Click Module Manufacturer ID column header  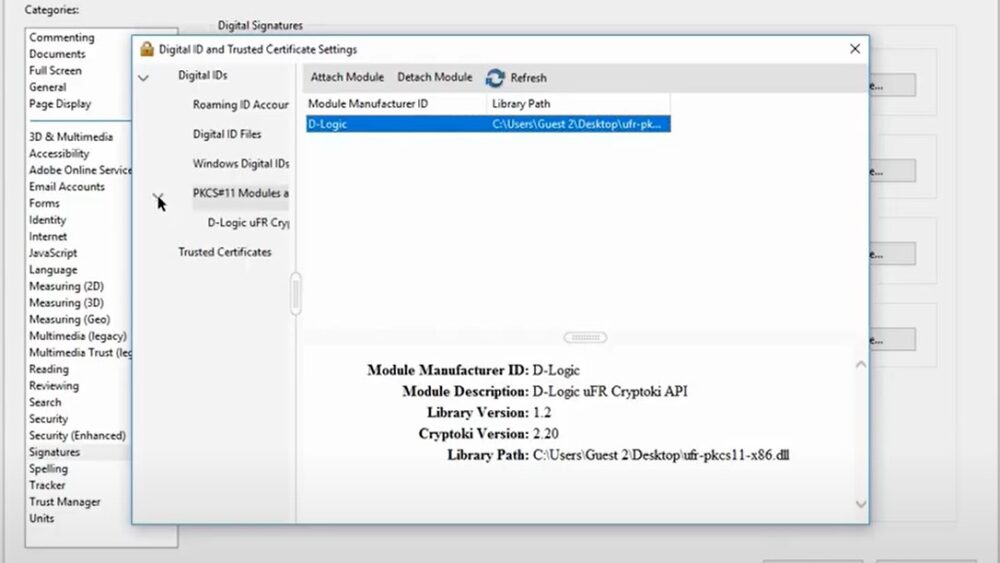tap(395, 103)
